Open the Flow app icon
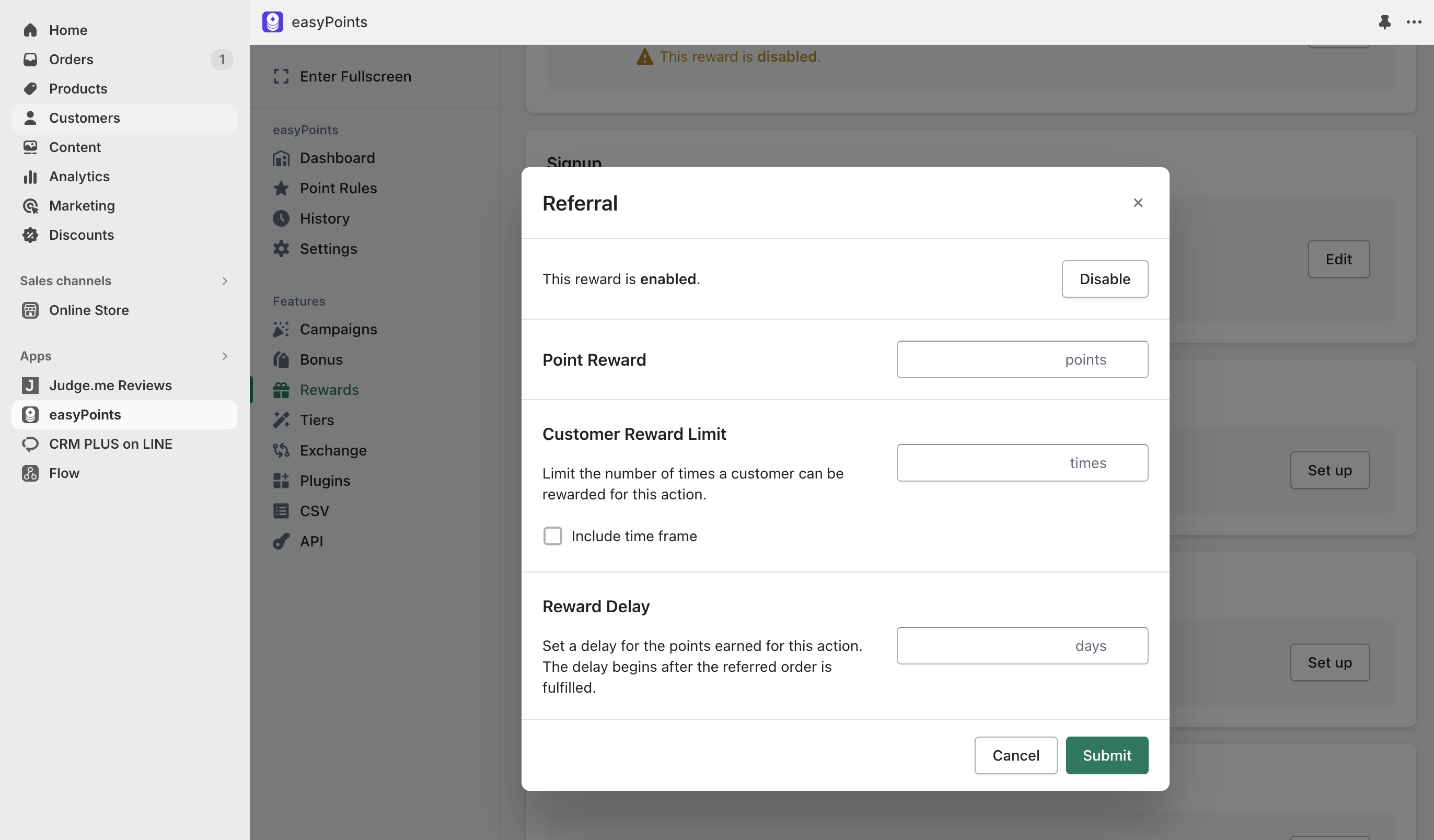The height and width of the screenshot is (840, 1434). click(x=30, y=473)
